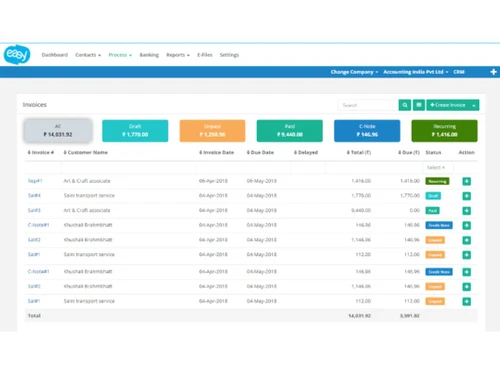Sort by Total column header
This screenshot has width=500, height=375.
click(359, 152)
